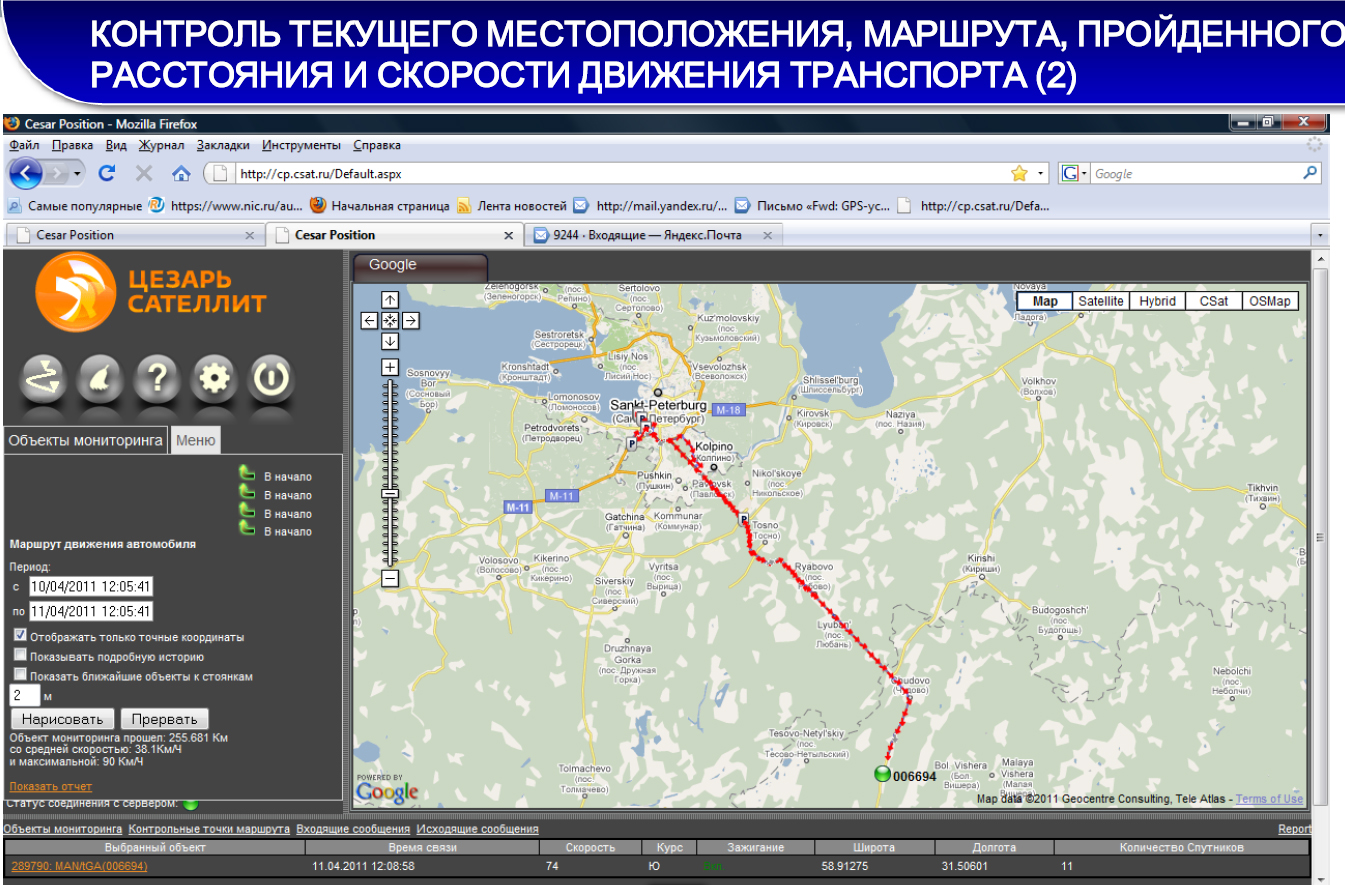Switch map to CSat layer
This screenshot has height=885, width=1345.
pyautogui.click(x=1214, y=301)
